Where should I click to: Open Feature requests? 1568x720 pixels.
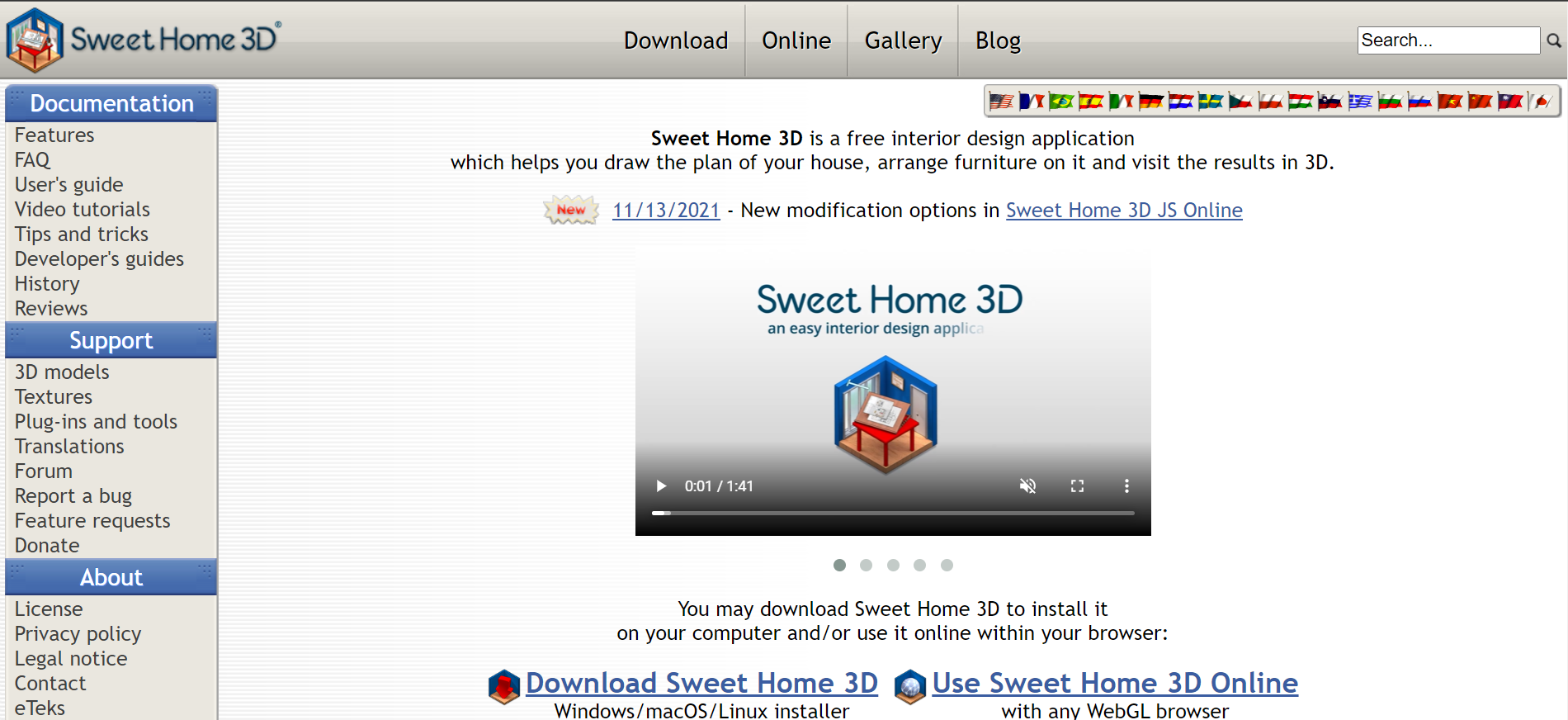pos(92,520)
